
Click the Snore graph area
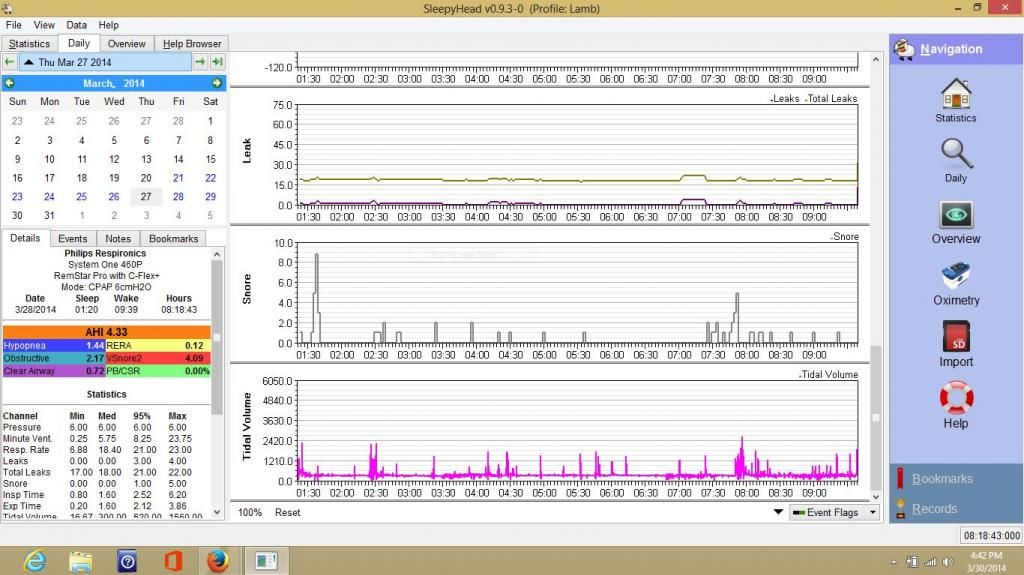577,293
